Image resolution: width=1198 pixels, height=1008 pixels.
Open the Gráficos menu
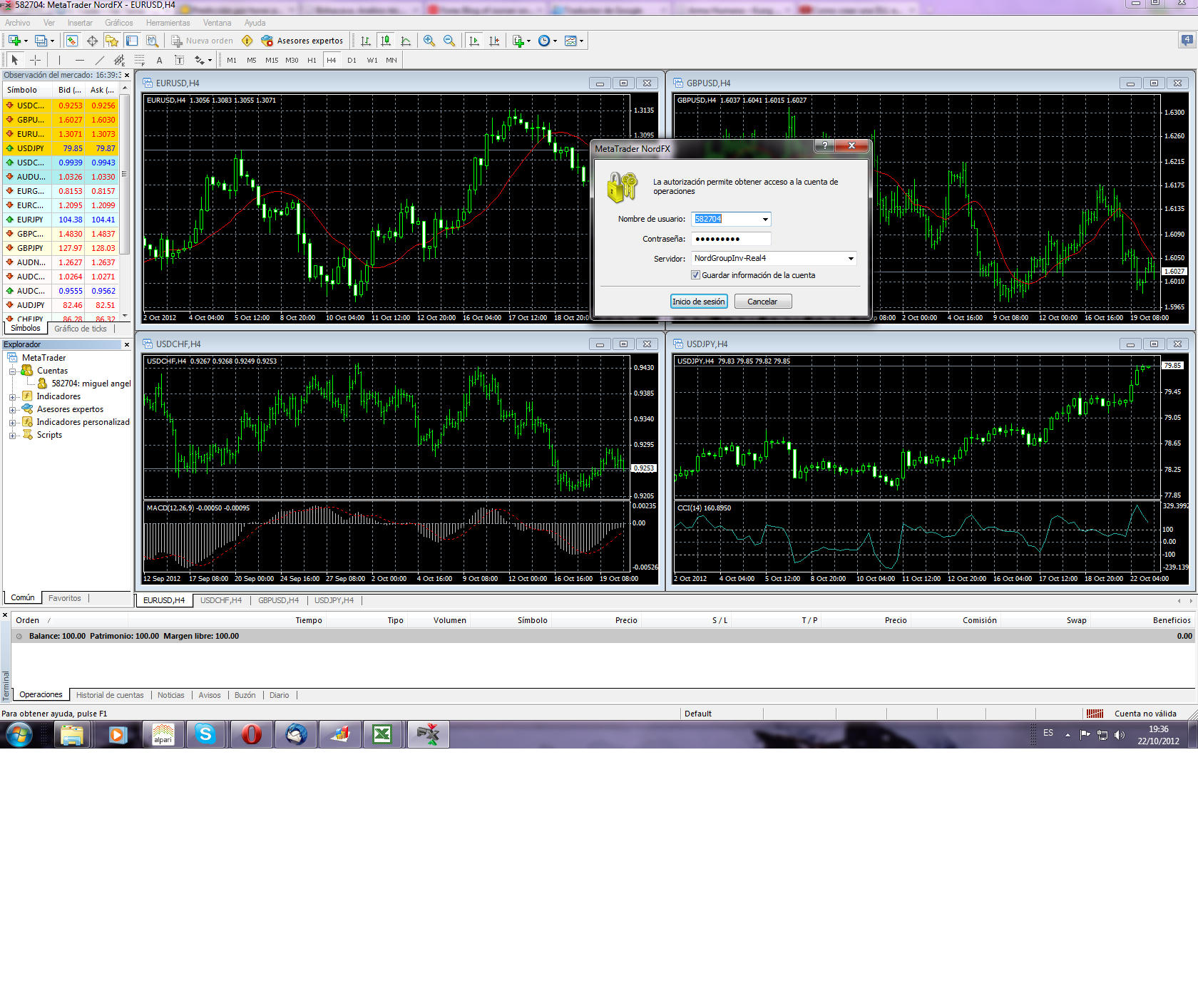[119, 23]
